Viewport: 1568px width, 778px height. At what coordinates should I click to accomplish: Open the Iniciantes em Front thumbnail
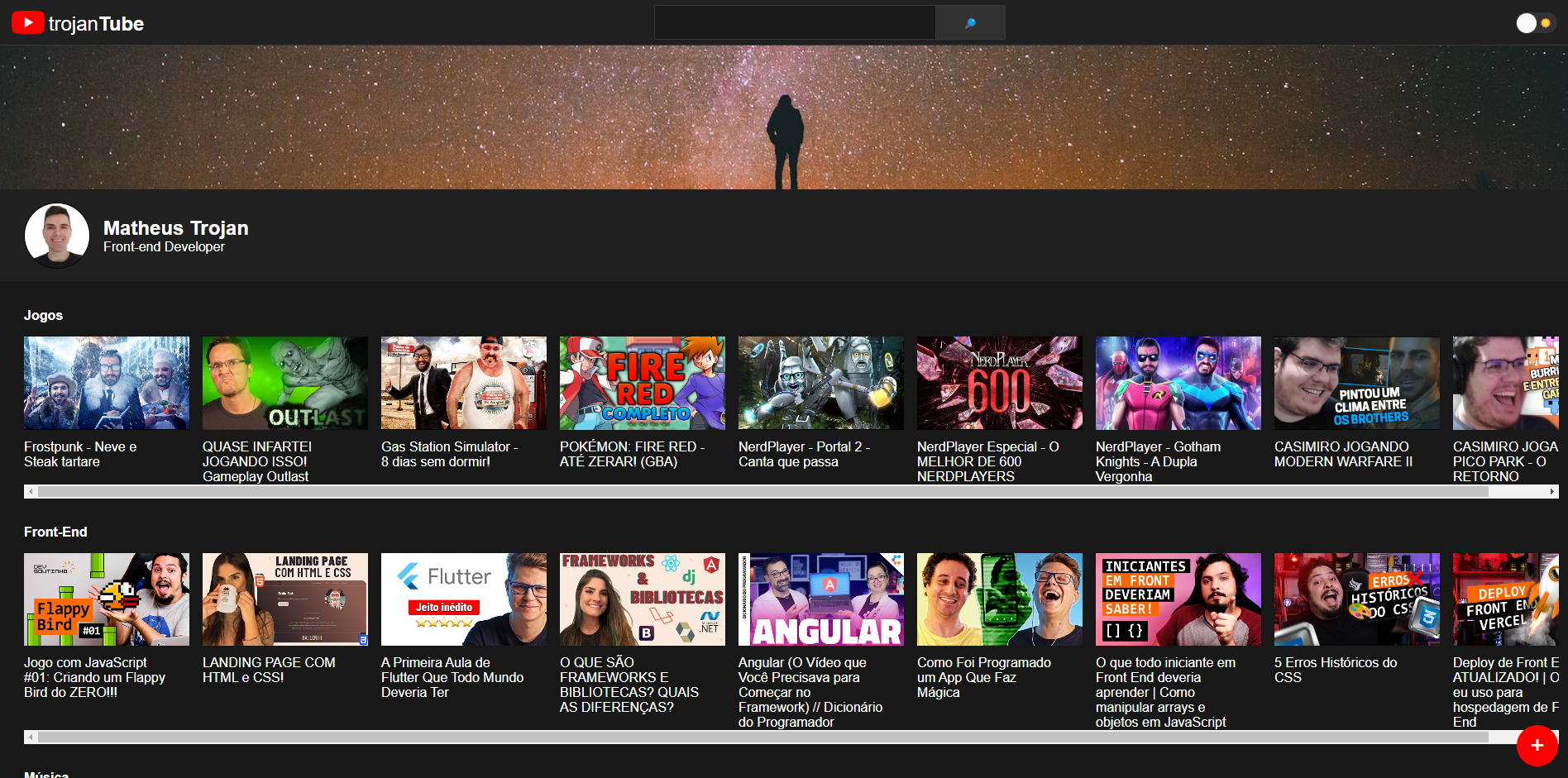(x=1178, y=599)
